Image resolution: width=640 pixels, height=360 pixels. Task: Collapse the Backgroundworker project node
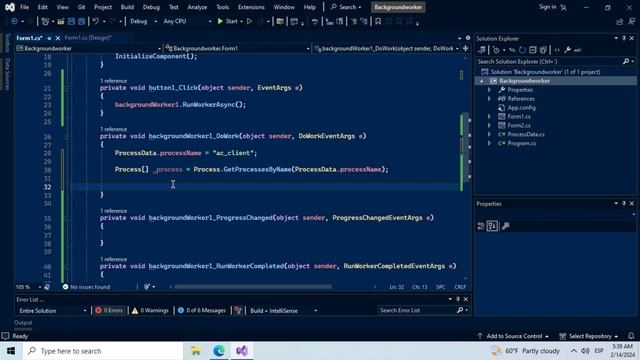point(482,81)
